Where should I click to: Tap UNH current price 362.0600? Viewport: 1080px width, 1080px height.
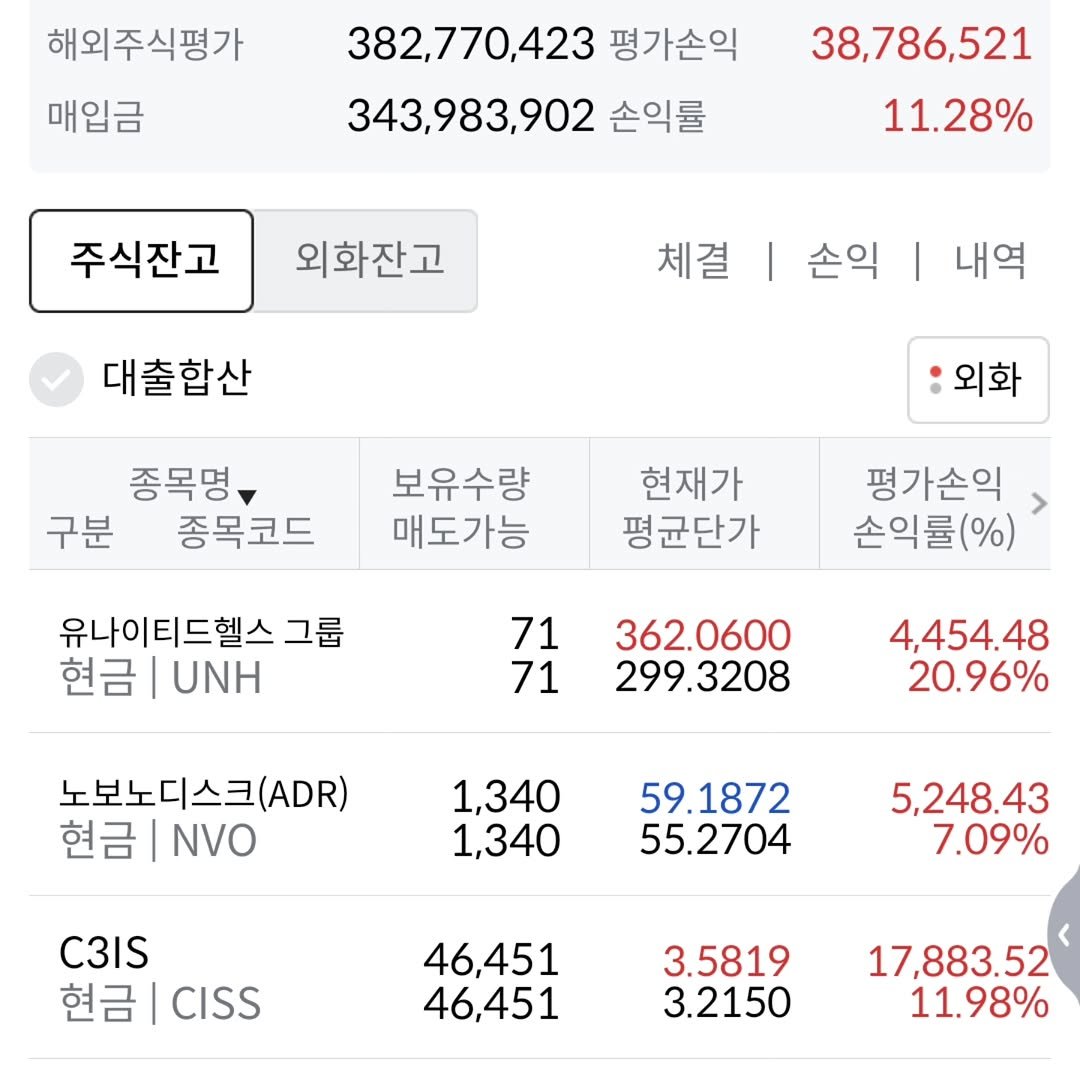pyautogui.click(x=702, y=636)
